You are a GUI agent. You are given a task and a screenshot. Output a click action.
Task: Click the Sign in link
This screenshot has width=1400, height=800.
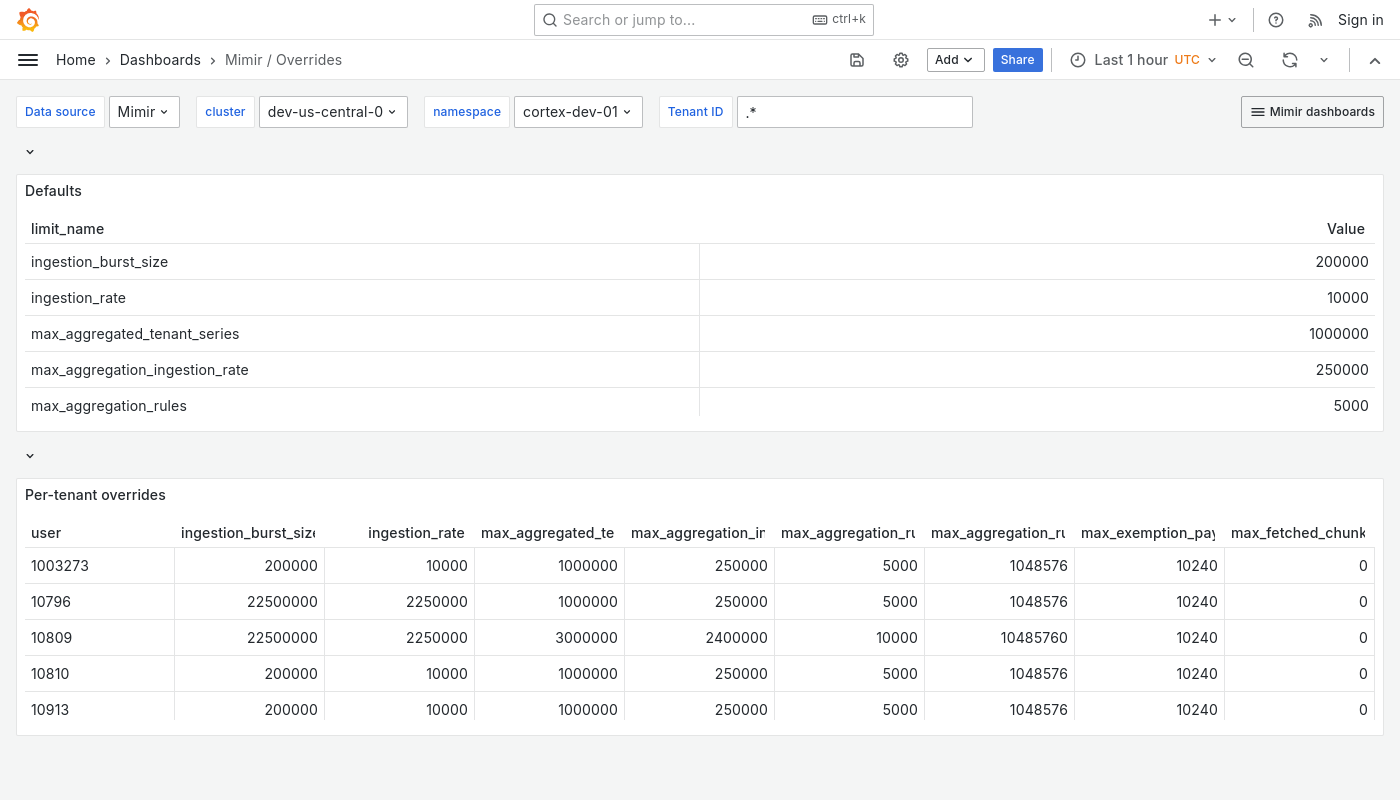tap(1360, 19)
